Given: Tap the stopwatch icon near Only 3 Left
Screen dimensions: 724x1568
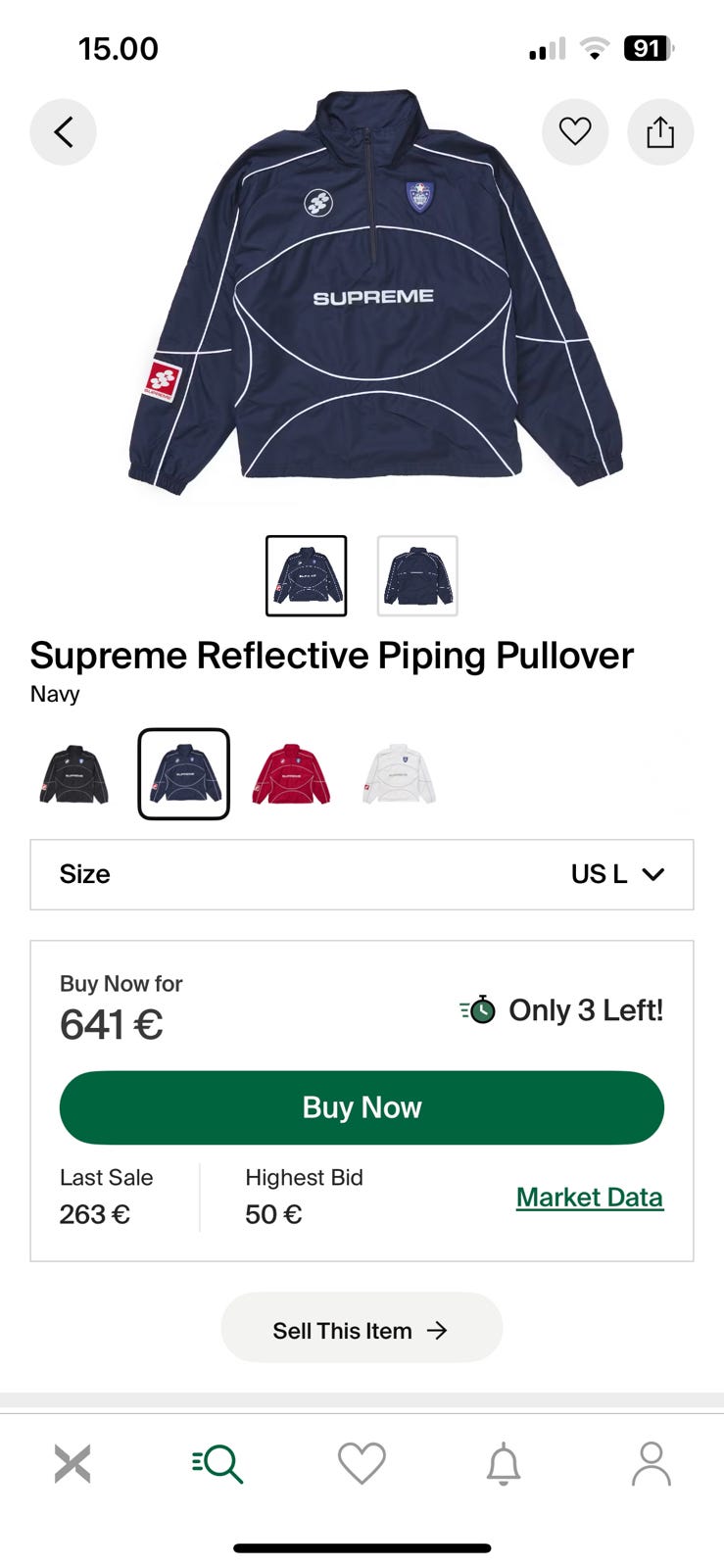Looking at the screenshot, I should click(478, 1009).
